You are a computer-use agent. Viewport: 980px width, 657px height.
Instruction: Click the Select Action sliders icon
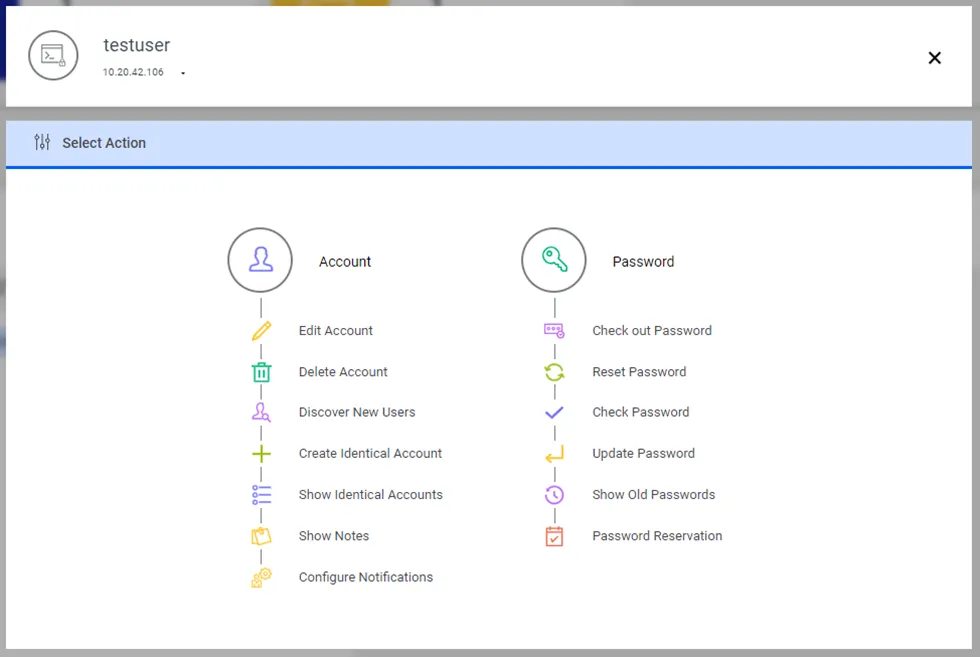coord(42,143)
